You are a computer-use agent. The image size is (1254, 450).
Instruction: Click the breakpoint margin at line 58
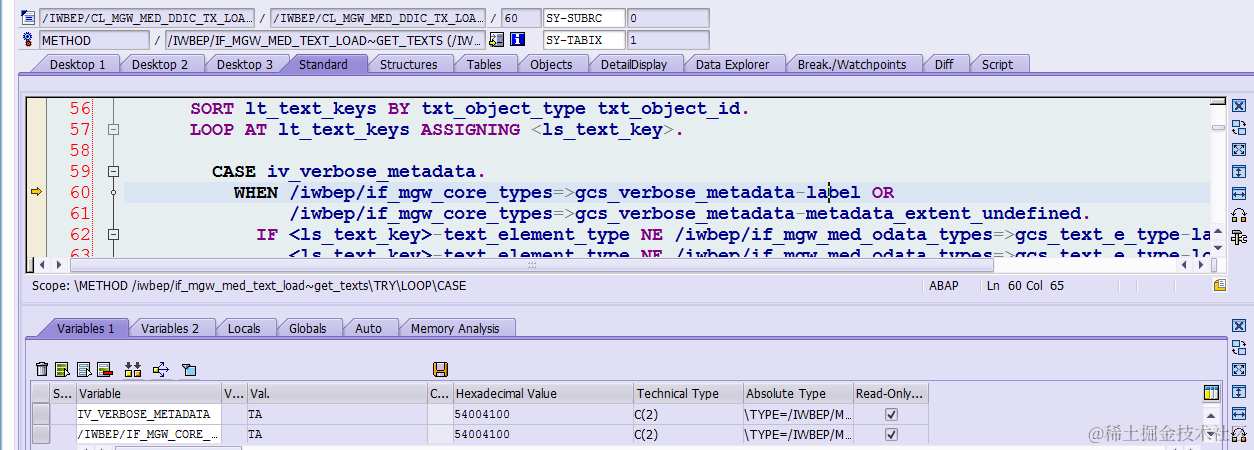click(x=36, y=151)
